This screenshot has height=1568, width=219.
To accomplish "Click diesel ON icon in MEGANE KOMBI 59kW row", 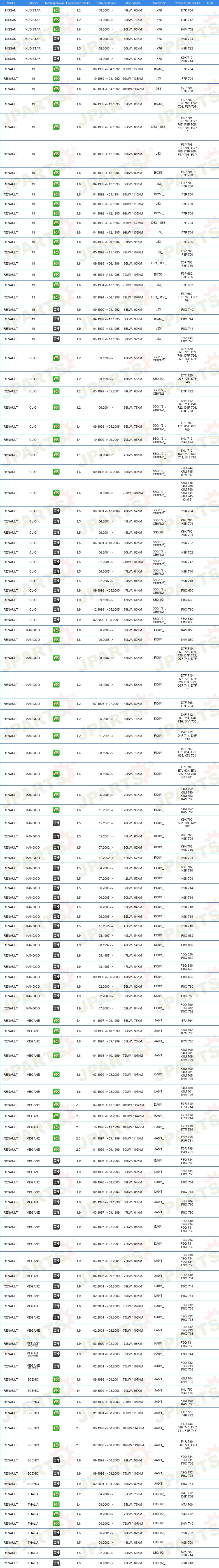I will (56, 1354).
